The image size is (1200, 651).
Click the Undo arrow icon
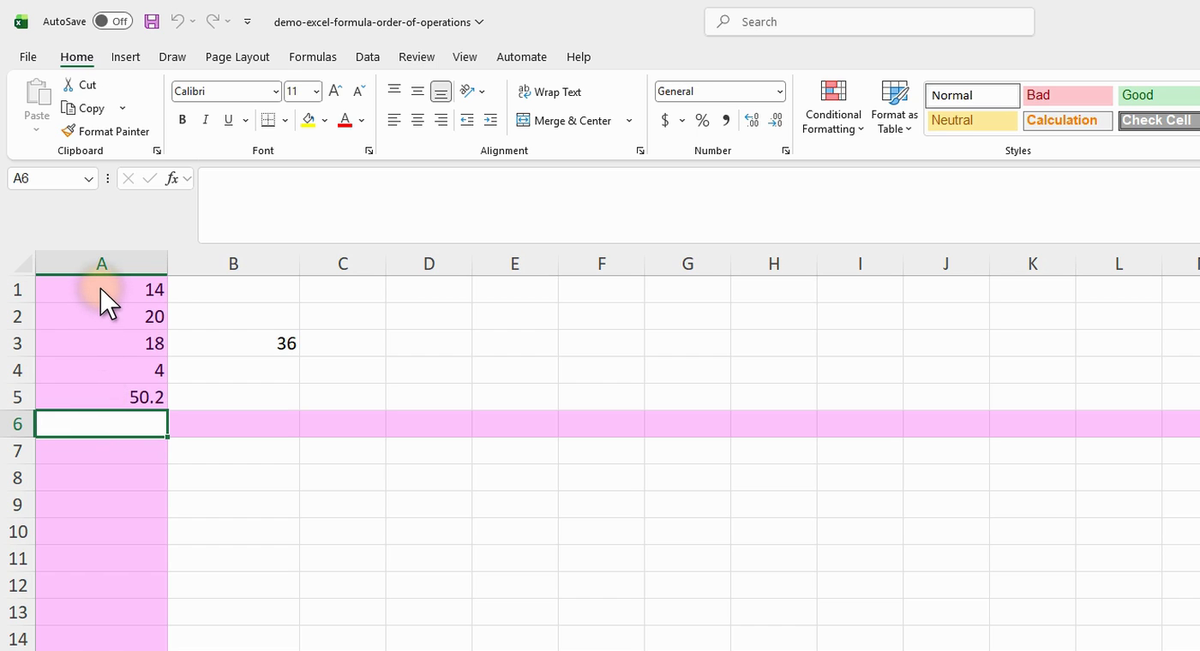pos(177,21)
